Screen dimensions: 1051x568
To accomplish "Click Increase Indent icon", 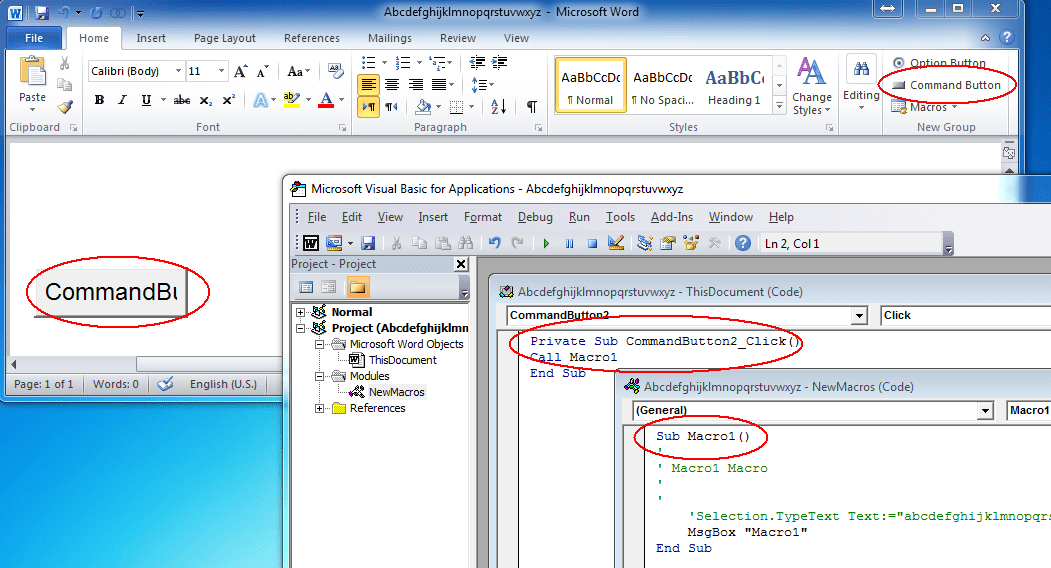I will point(499,62).
